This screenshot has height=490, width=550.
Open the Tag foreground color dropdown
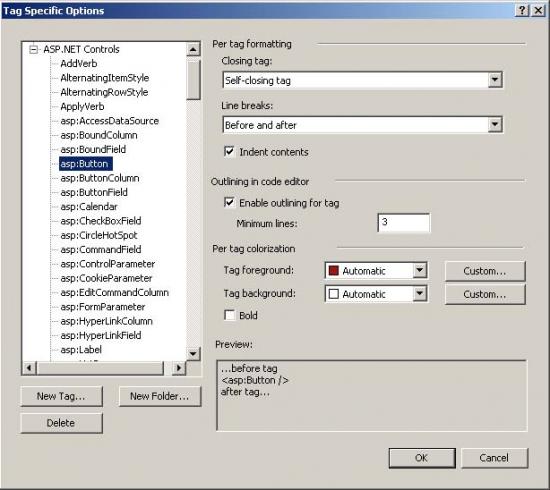point(420,270)
